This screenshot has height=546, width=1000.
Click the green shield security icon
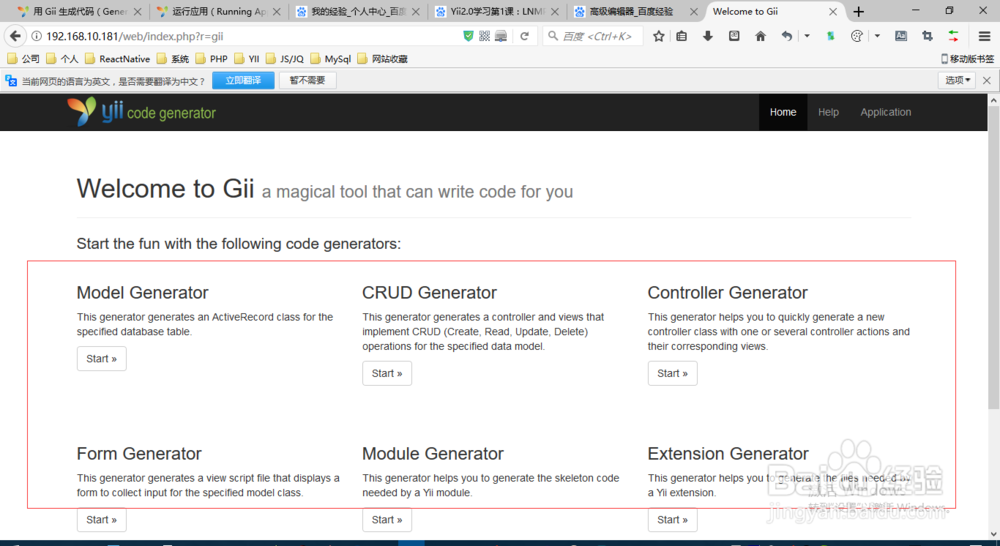tap(468, 36)
